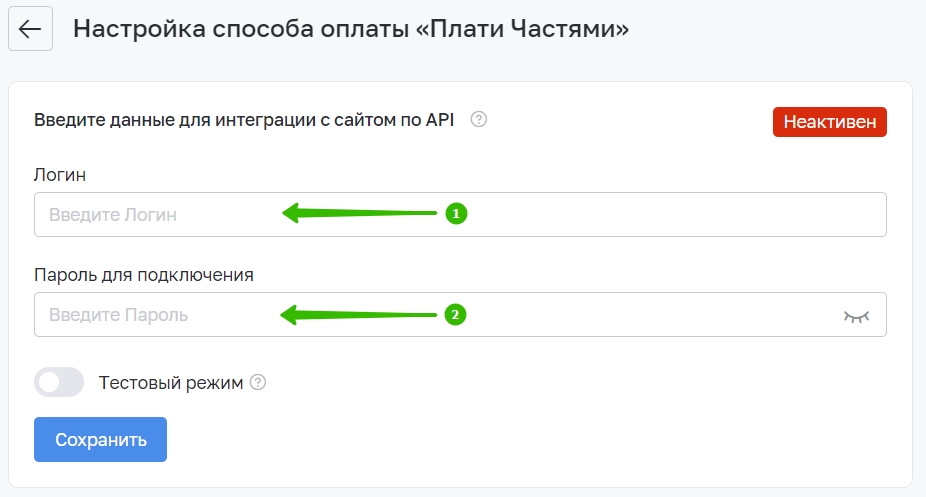Go back using the left arrow button

pyautogui.click(x=30, y=29)
